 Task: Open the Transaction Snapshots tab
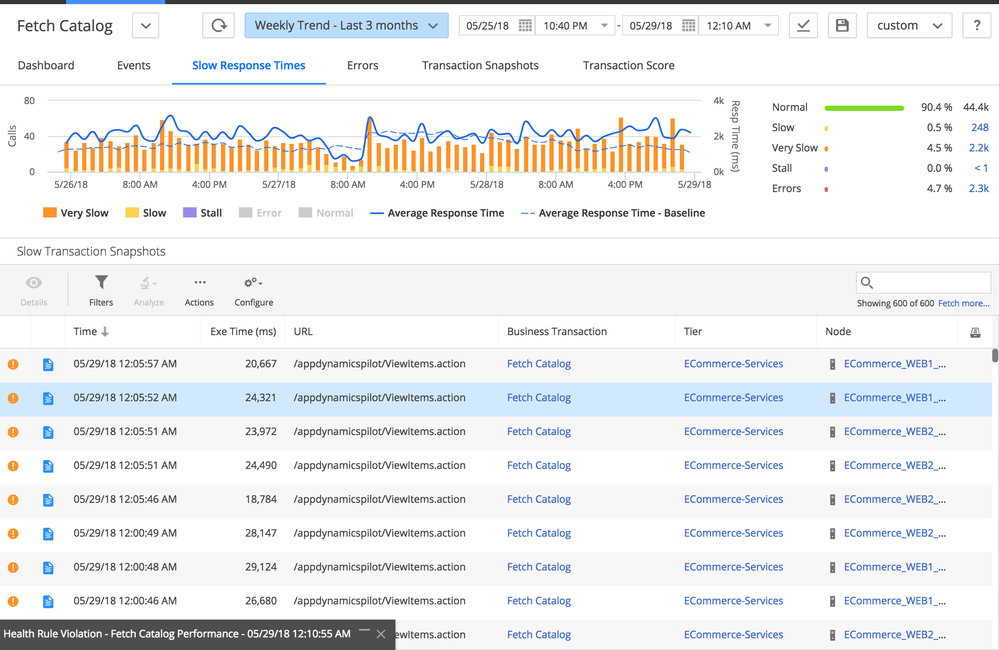(480, 65)
